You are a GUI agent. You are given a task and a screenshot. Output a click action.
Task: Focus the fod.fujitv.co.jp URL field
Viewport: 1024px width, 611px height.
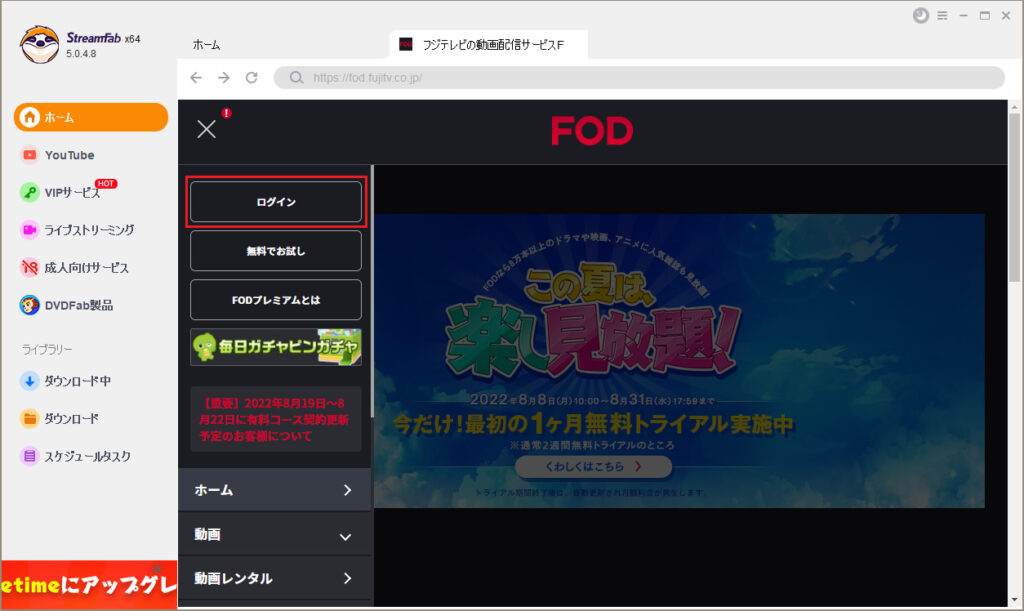[639, 78]
